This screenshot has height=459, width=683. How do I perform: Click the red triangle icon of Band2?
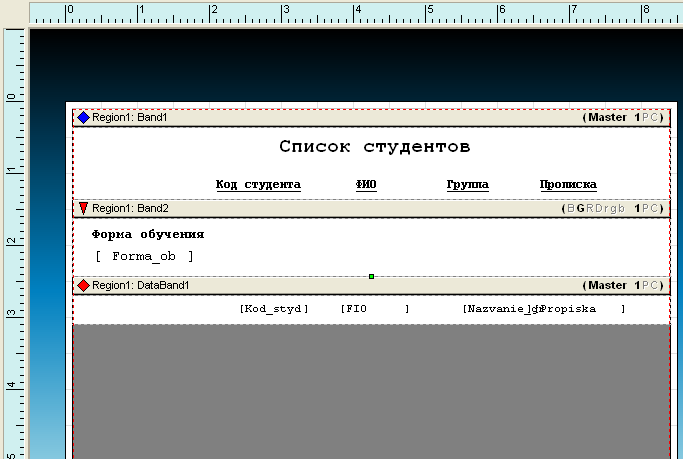(83, 208)
